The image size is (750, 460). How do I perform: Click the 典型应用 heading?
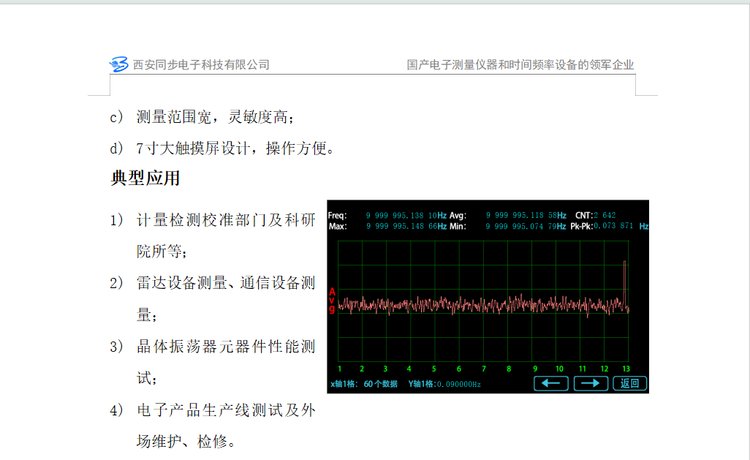click(x=145, y=180)
